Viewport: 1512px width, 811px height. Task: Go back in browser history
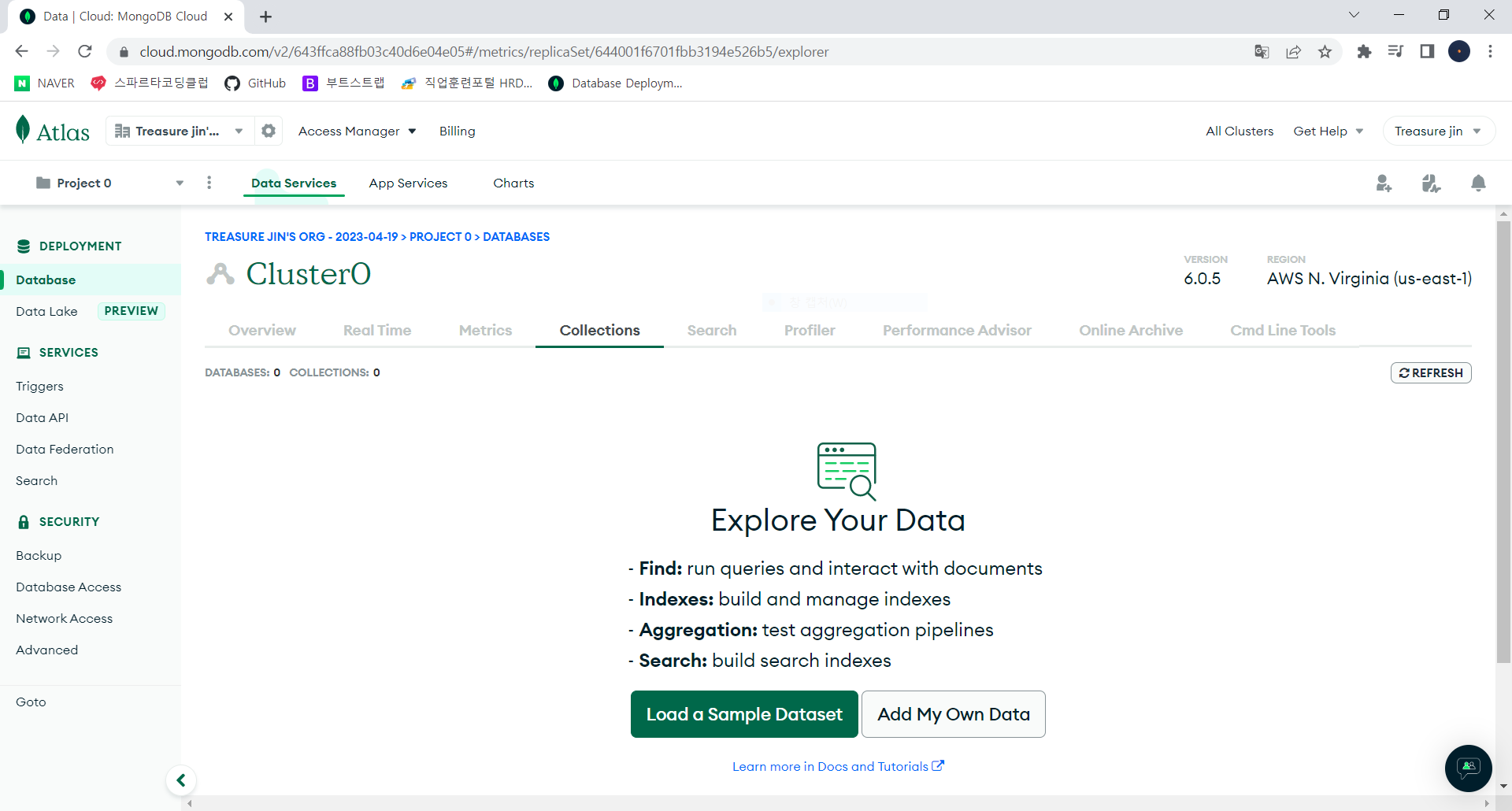[21, 51]
